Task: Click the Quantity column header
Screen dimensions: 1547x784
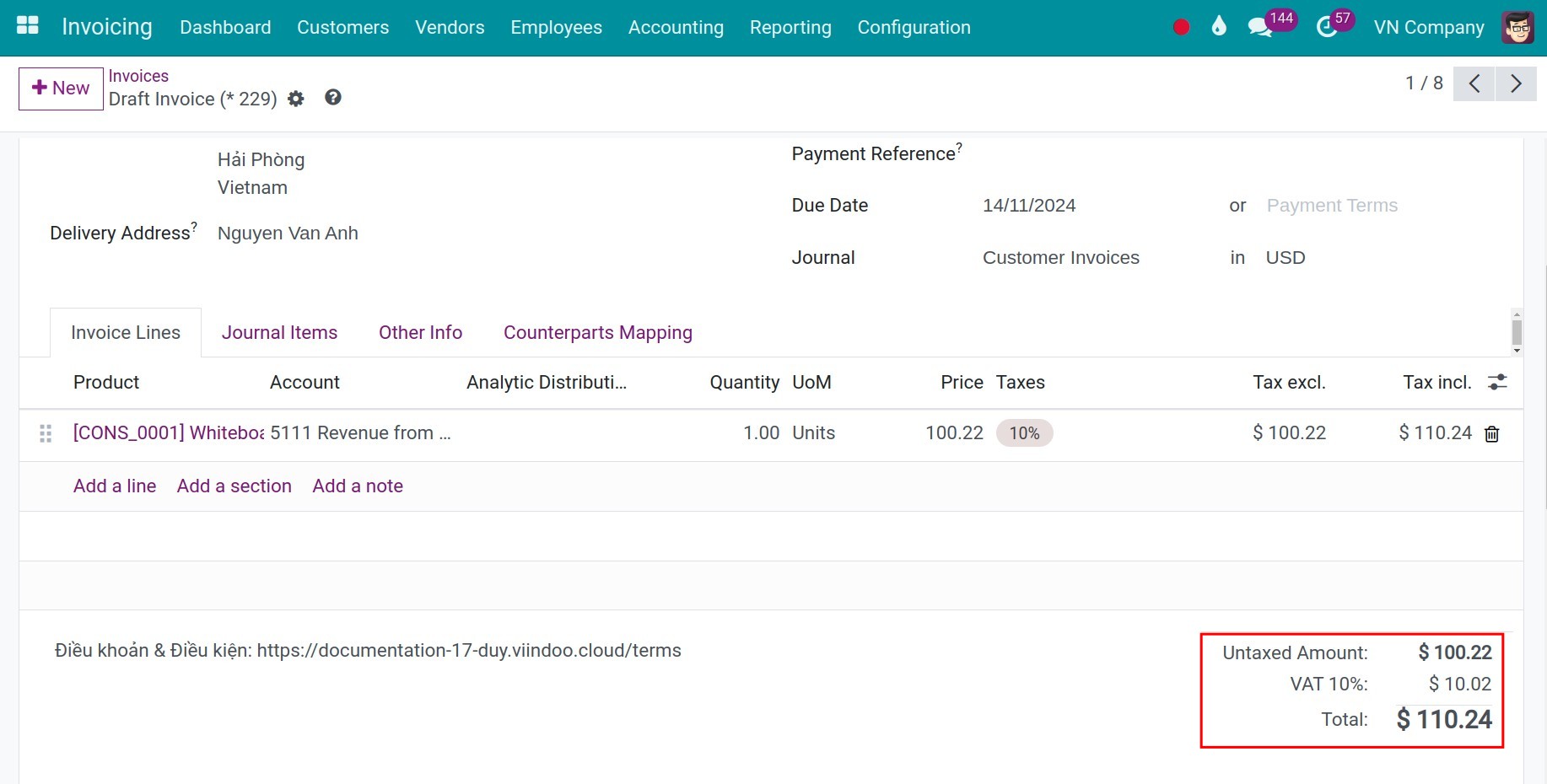Action: pos(744,383)
